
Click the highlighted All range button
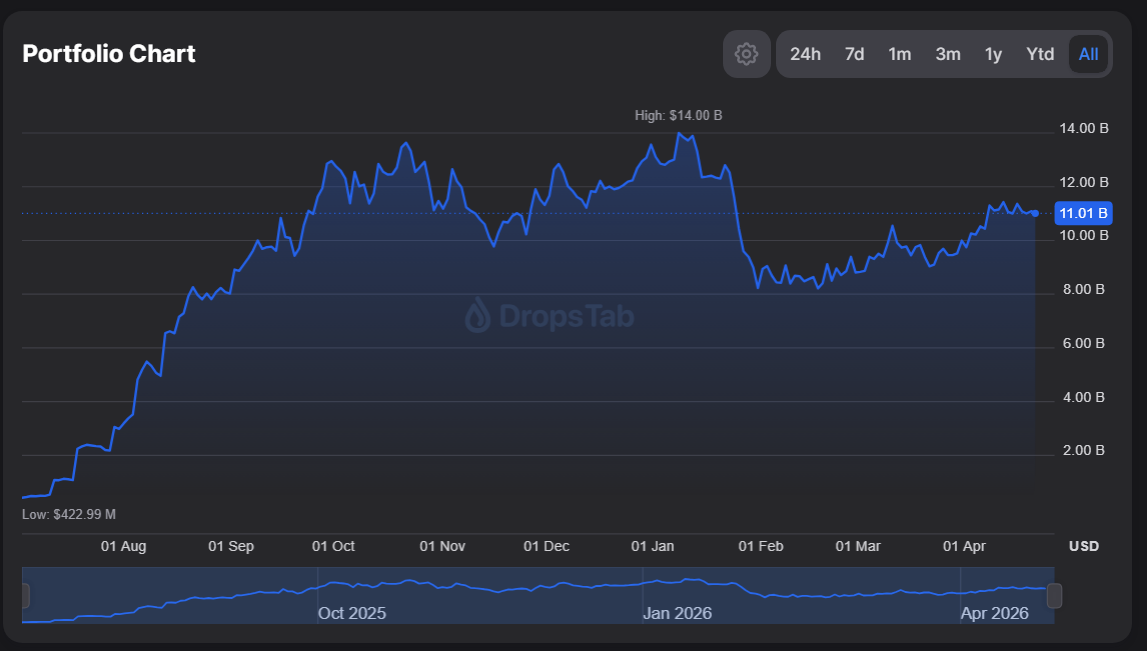(1088, 54)
